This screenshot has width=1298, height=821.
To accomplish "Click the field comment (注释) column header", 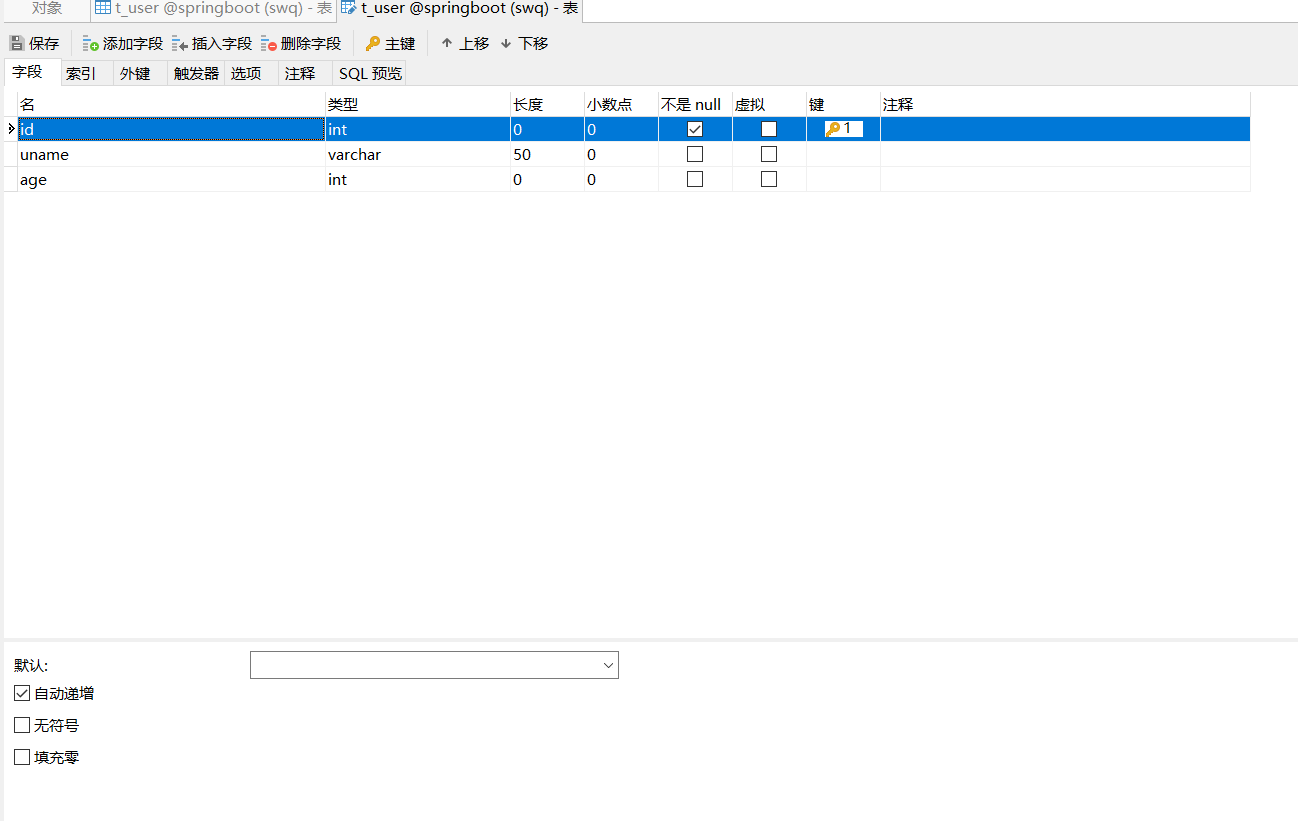I will coord(1065,104).
